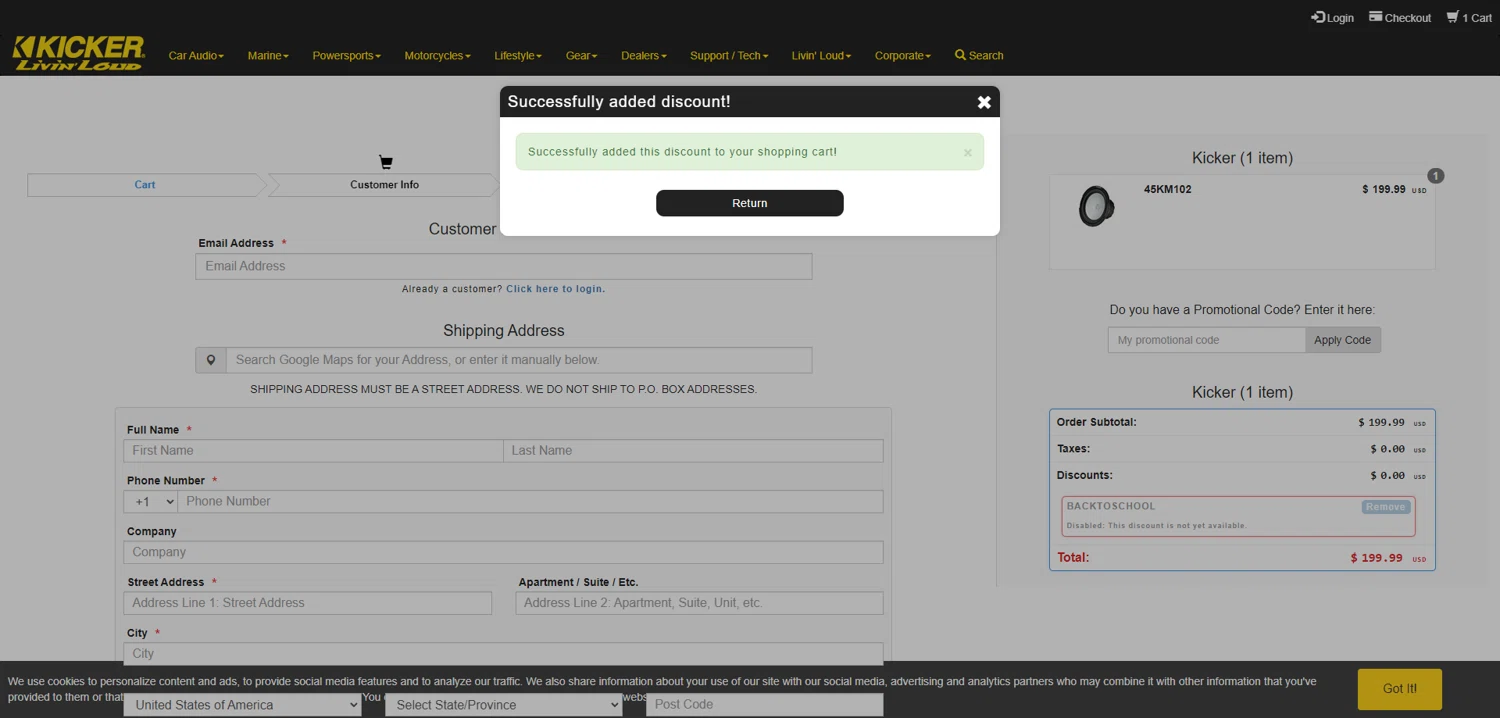Select the Customer Info checkout step
This screenshot has width=1500, height=718.
point(384,185)
